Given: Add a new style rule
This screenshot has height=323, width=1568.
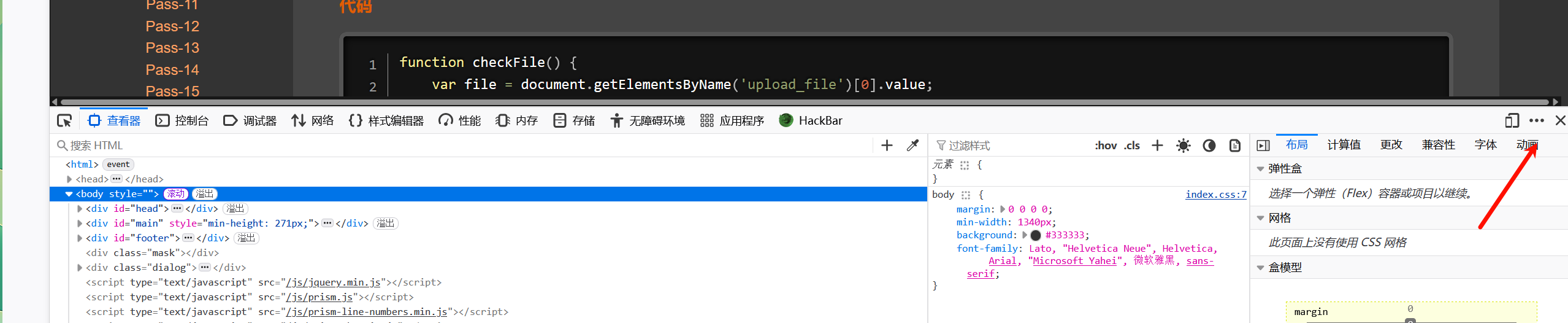Looking at the screenshot, I should click(1157, 145).
